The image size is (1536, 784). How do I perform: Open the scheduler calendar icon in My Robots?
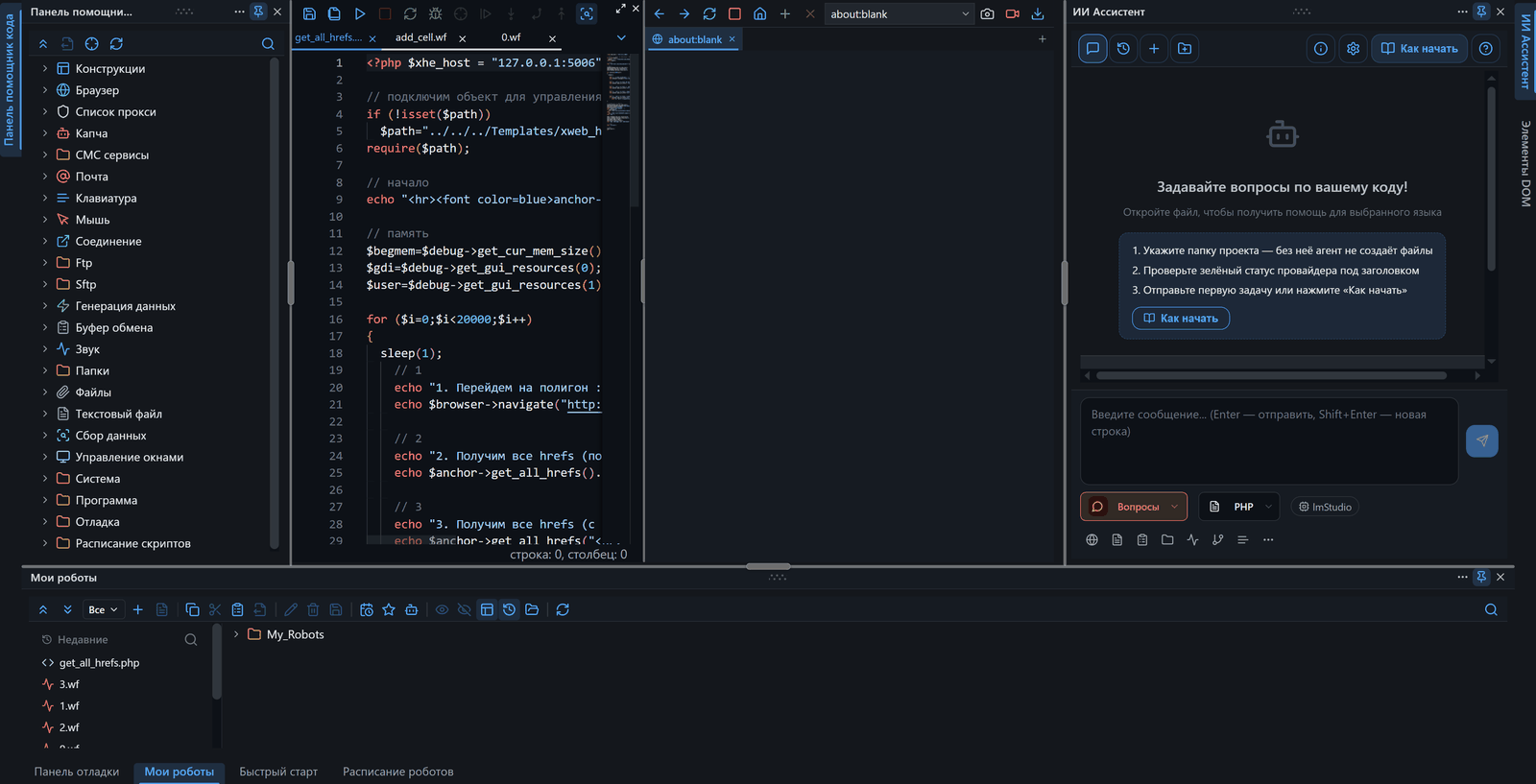click(367, 609)
